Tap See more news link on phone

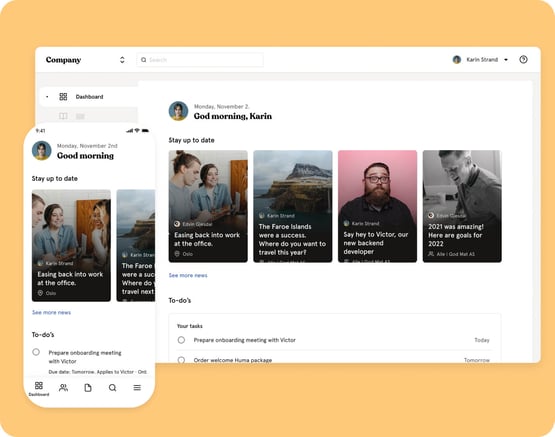(x=51, y=312)
